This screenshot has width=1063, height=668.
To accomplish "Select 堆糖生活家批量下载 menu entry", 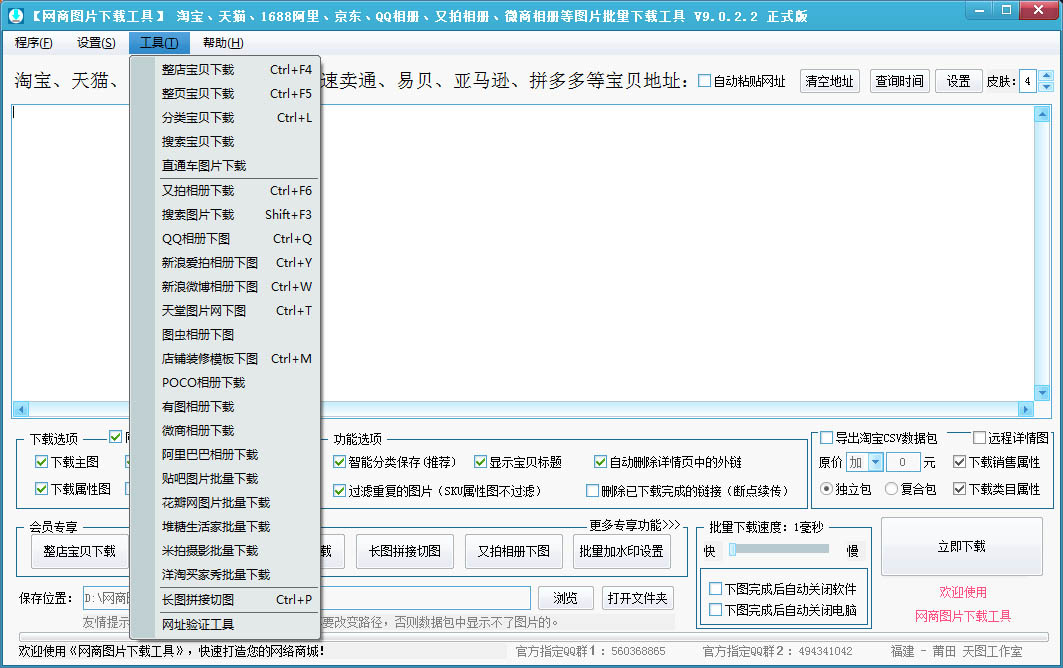I will 237,527.
